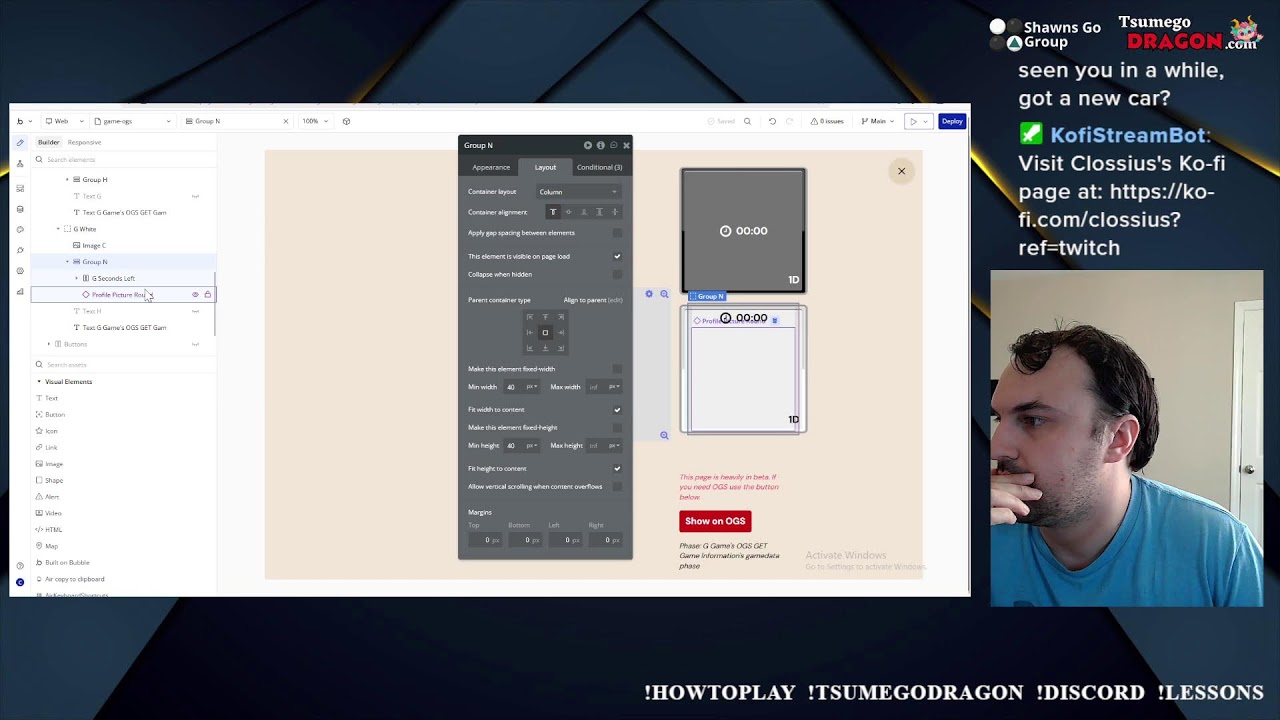Open the Design tab pencil icon
The image size is (1280, 720).
pyautogui.click(x=20, y=142)
